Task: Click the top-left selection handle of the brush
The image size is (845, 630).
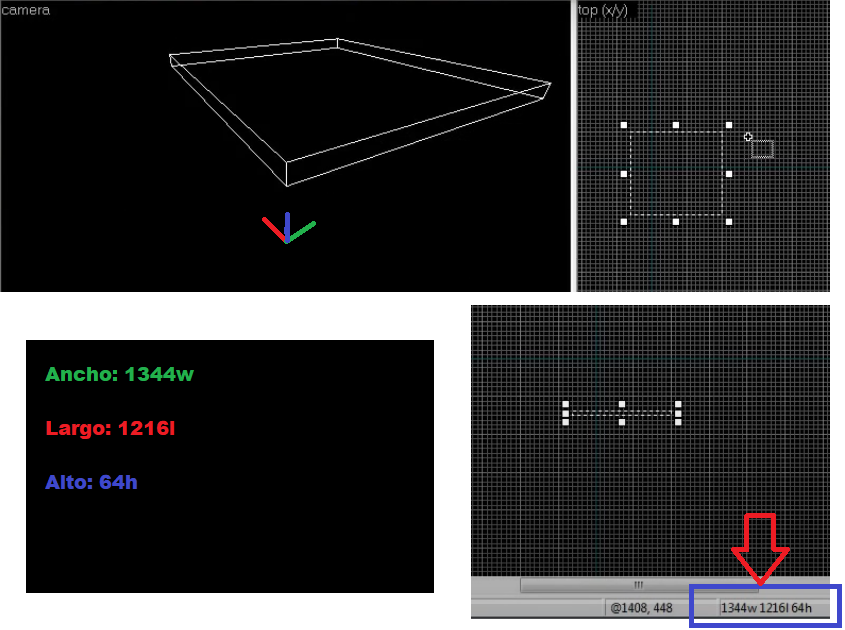Action: click(x=625, y=124)
